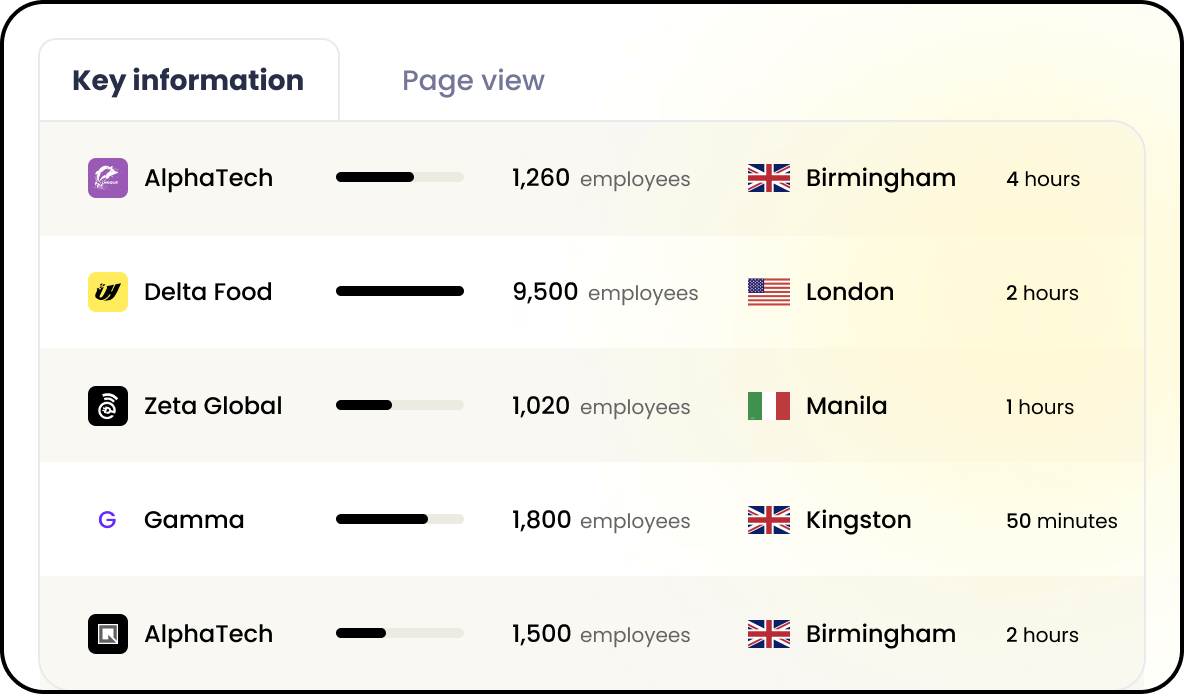Click the black Zeta Global logo

tap(108, 406)
